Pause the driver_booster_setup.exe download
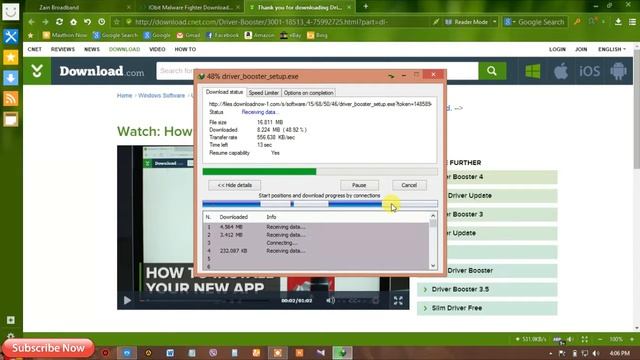 359,185
